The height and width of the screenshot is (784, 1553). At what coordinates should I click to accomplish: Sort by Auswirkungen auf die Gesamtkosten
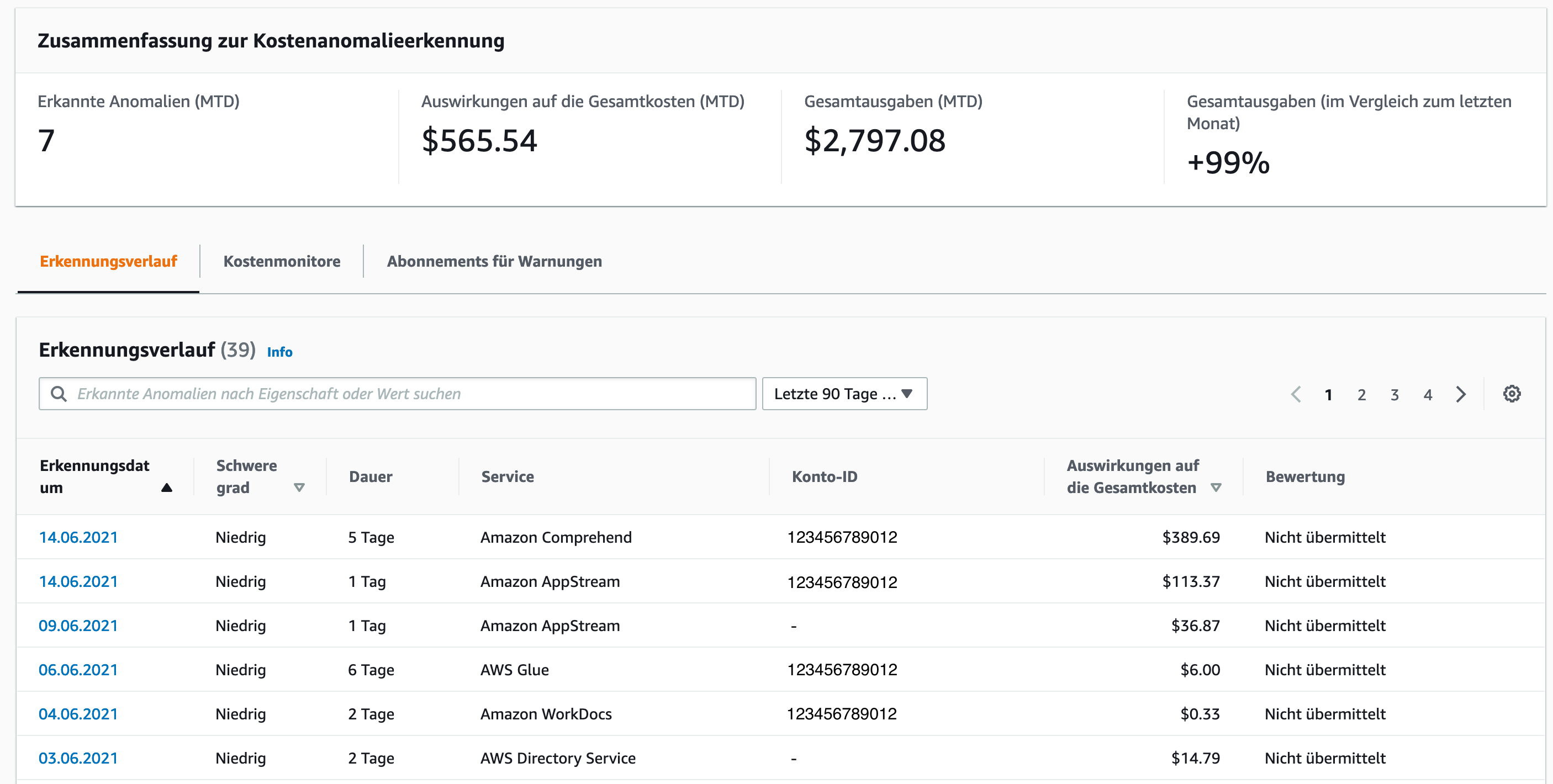point(1216,488)
